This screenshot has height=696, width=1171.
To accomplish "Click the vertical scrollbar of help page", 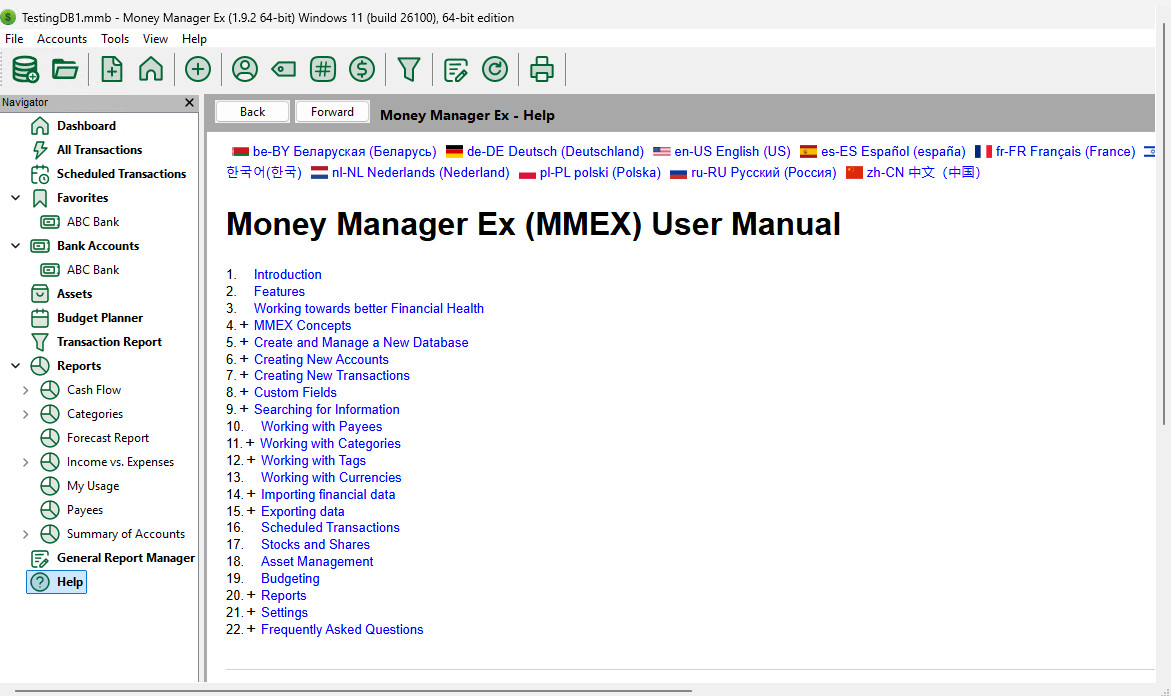I will 1164,224.
